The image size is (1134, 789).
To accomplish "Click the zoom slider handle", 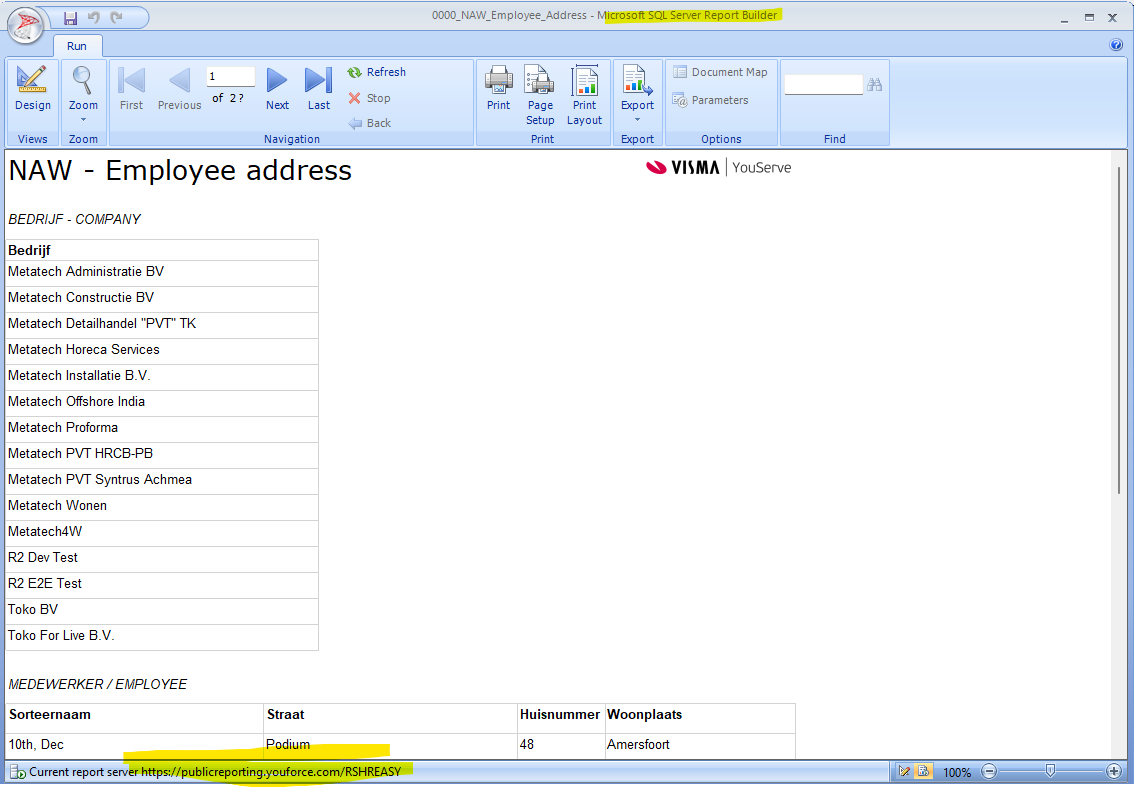I will click(1051, 771).
